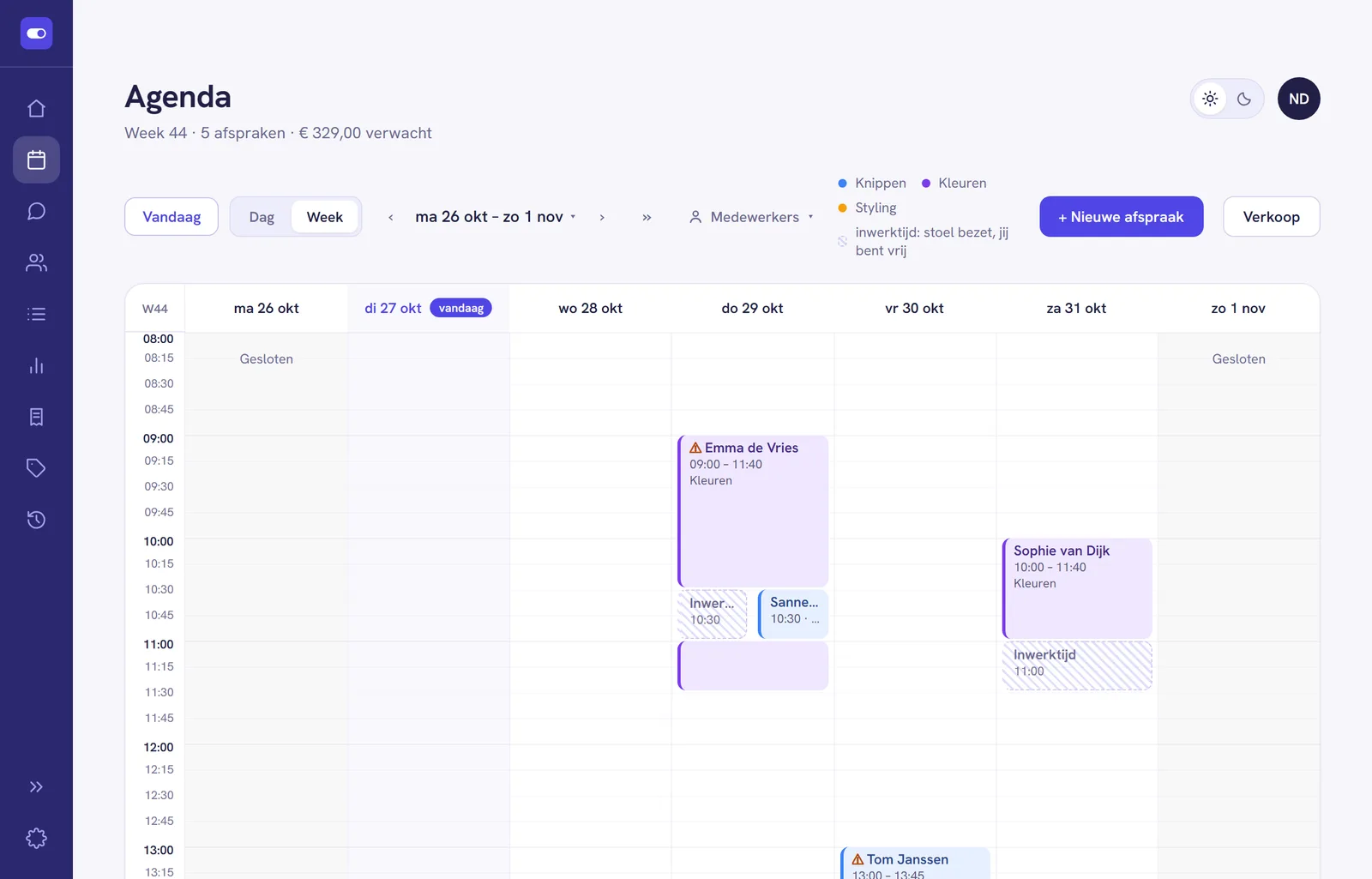Open Sophie van Dijk appointment
Viewport: 1372px width, 879px height.
click(x=1077, y=588)
